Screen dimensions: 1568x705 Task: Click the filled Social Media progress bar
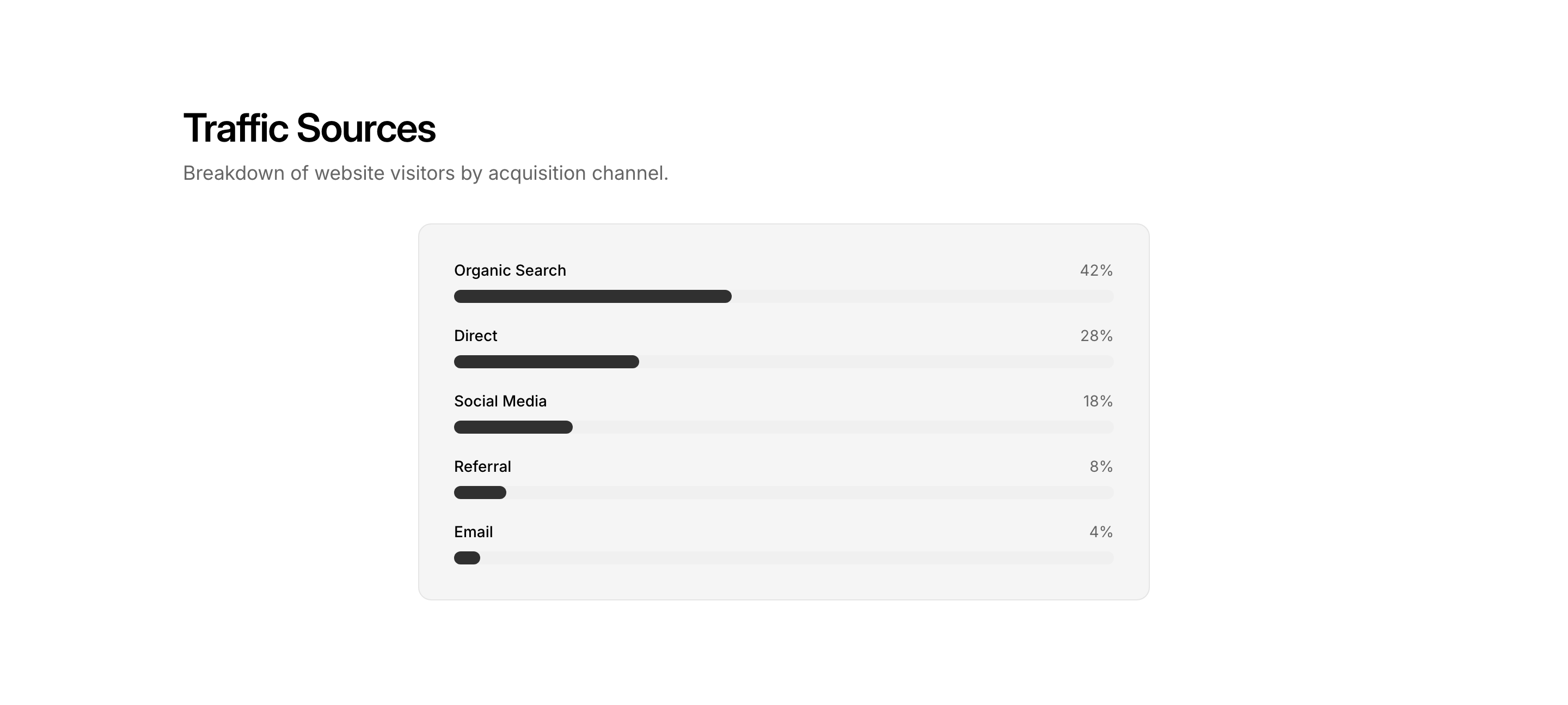pyautogui.click(x=513, y=427)
